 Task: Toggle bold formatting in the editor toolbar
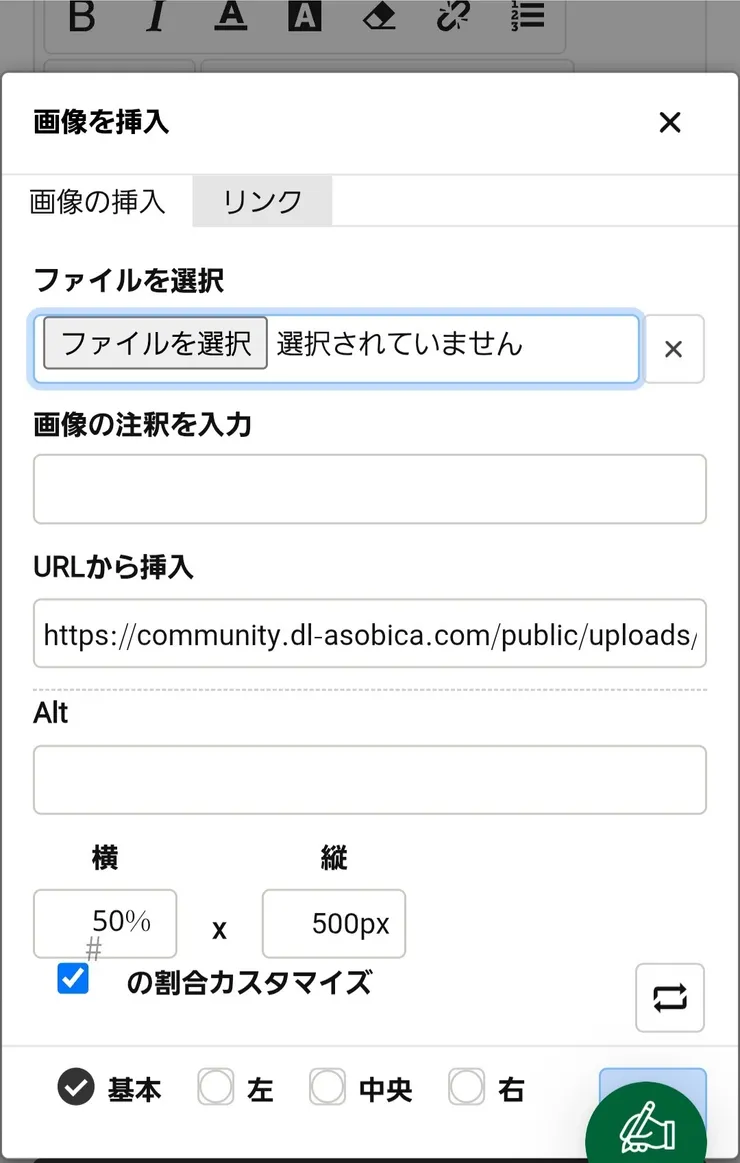(x=81, y=17)
